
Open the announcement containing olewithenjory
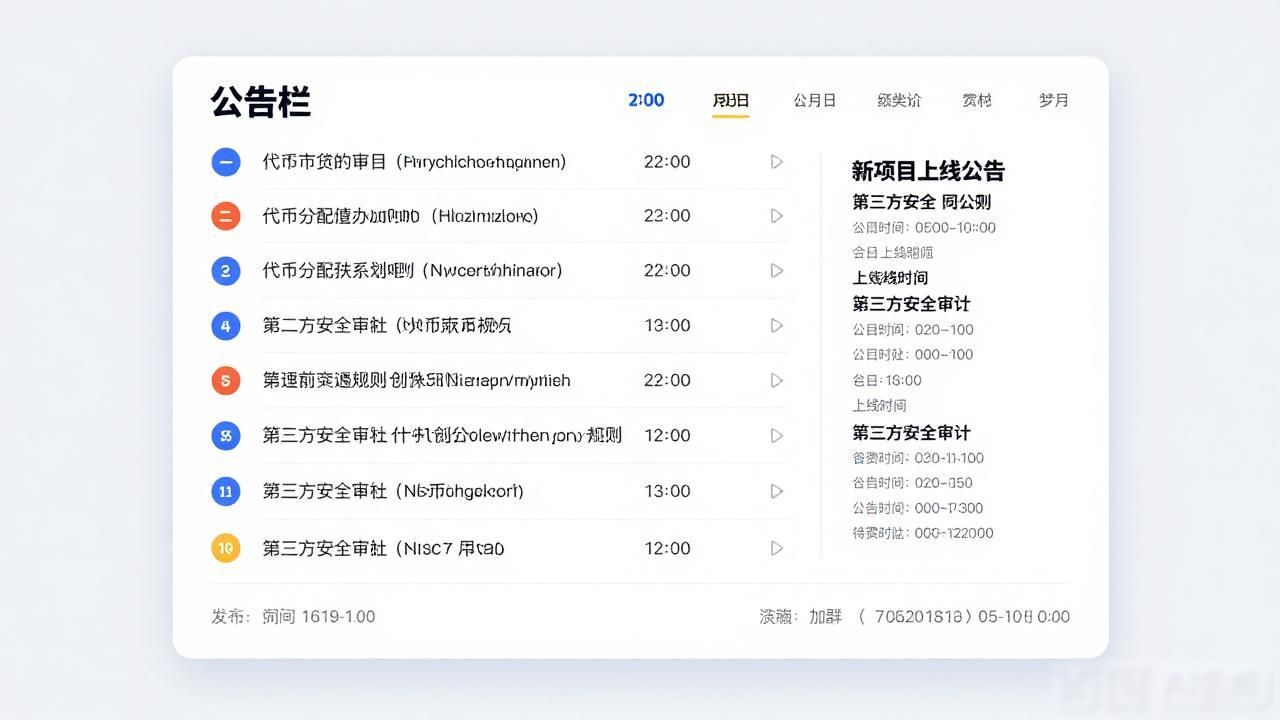coord(442,436)
